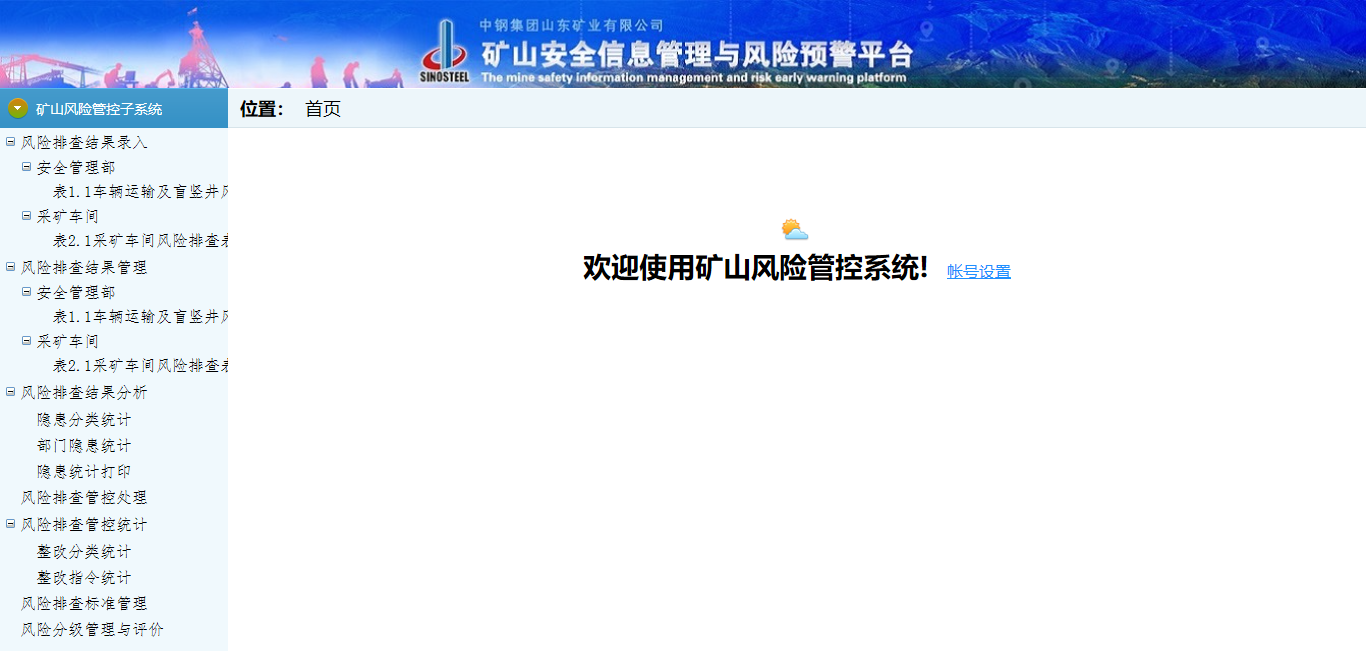Open 表2.1采矿车间风险排查表 under 风险排查结果录入
The width and height of the screenshot is (1366, 651).
tap(140, 240)
